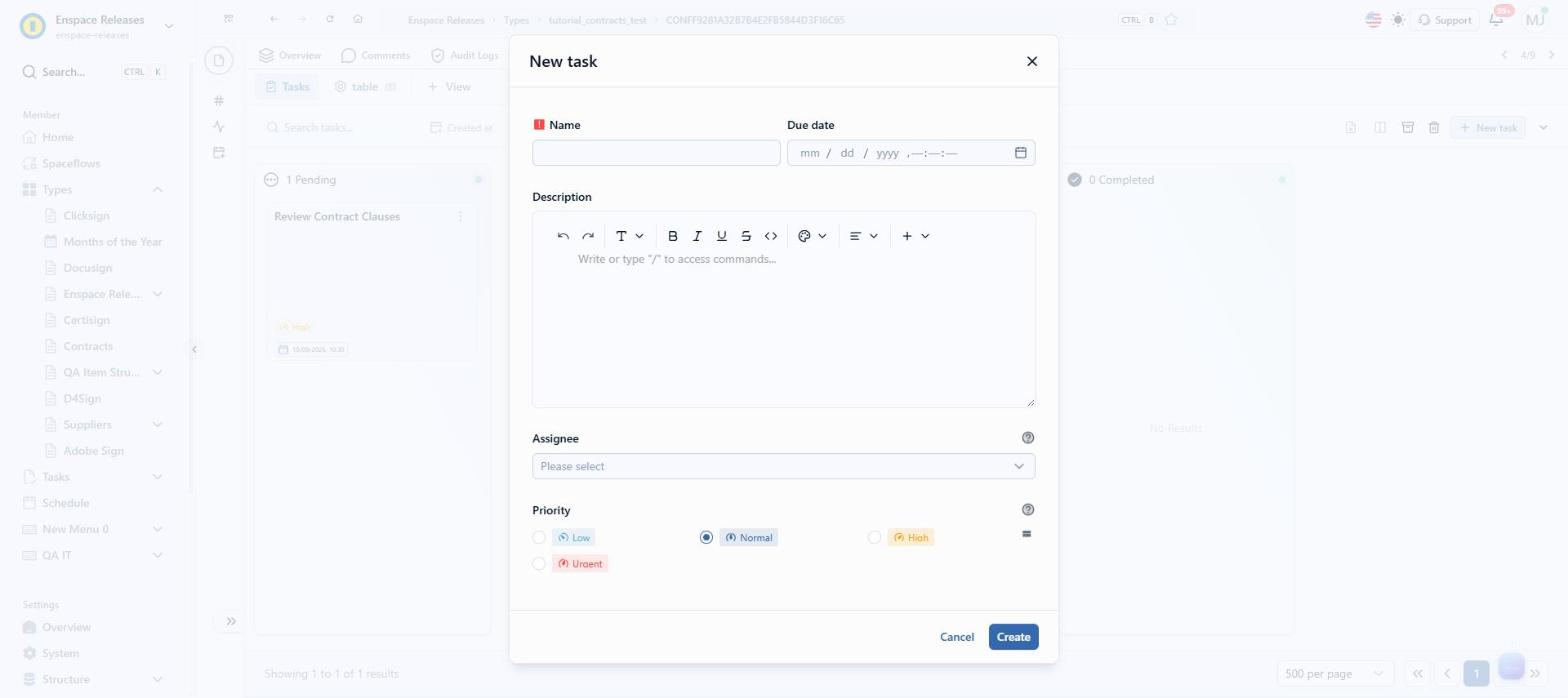
Task: Open Clicksign type in sidebar
Action: tap(86, 215)
